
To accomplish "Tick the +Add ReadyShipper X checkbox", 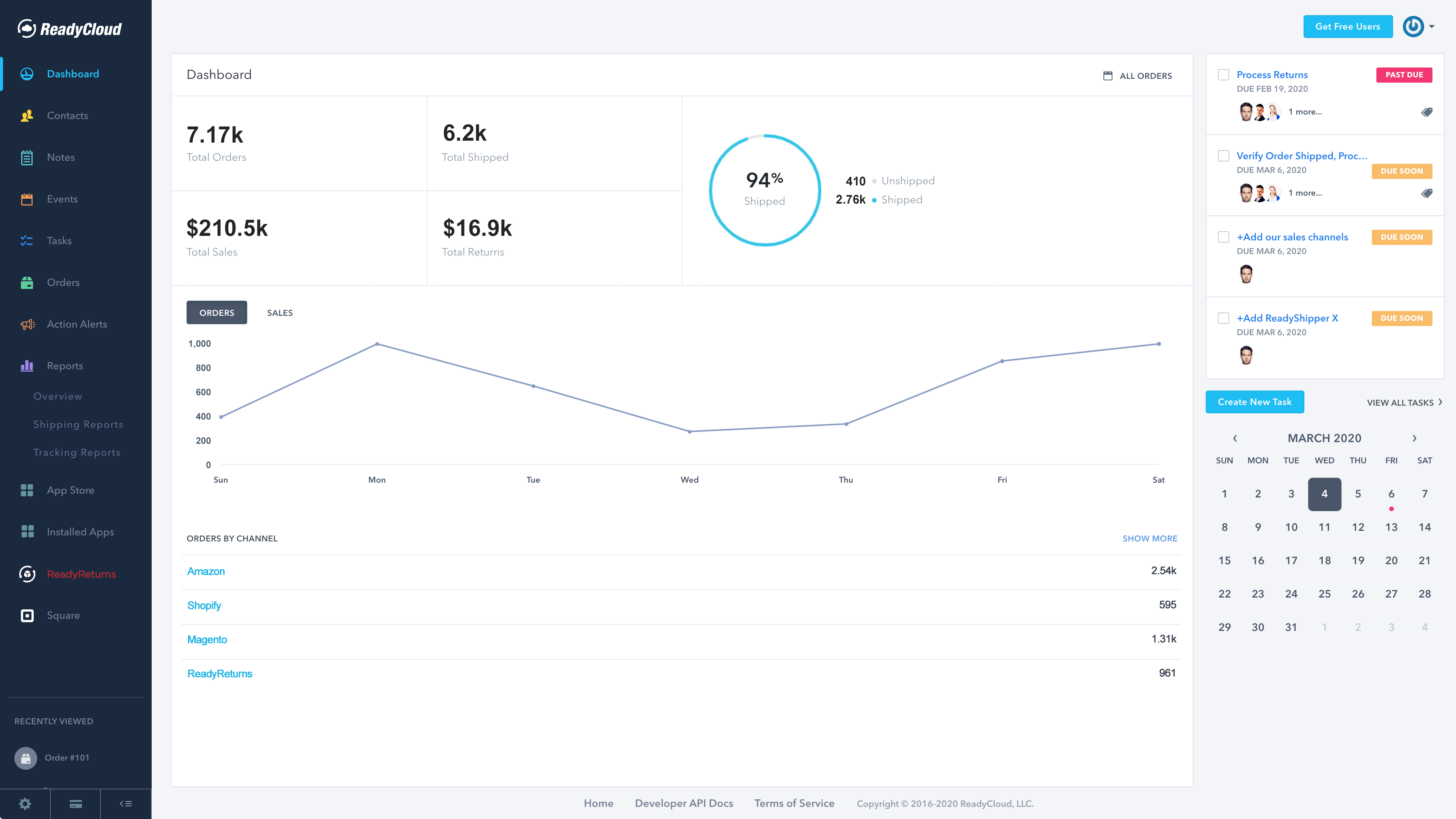I will [x=1223, y=318].
